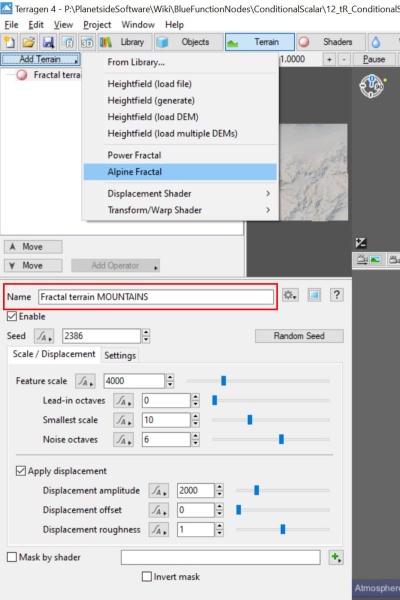This screenshot has width=400, height=600.
Task: Open node settings gear icon beside Name
Action: pyautogui.click(x=290, y=295)
